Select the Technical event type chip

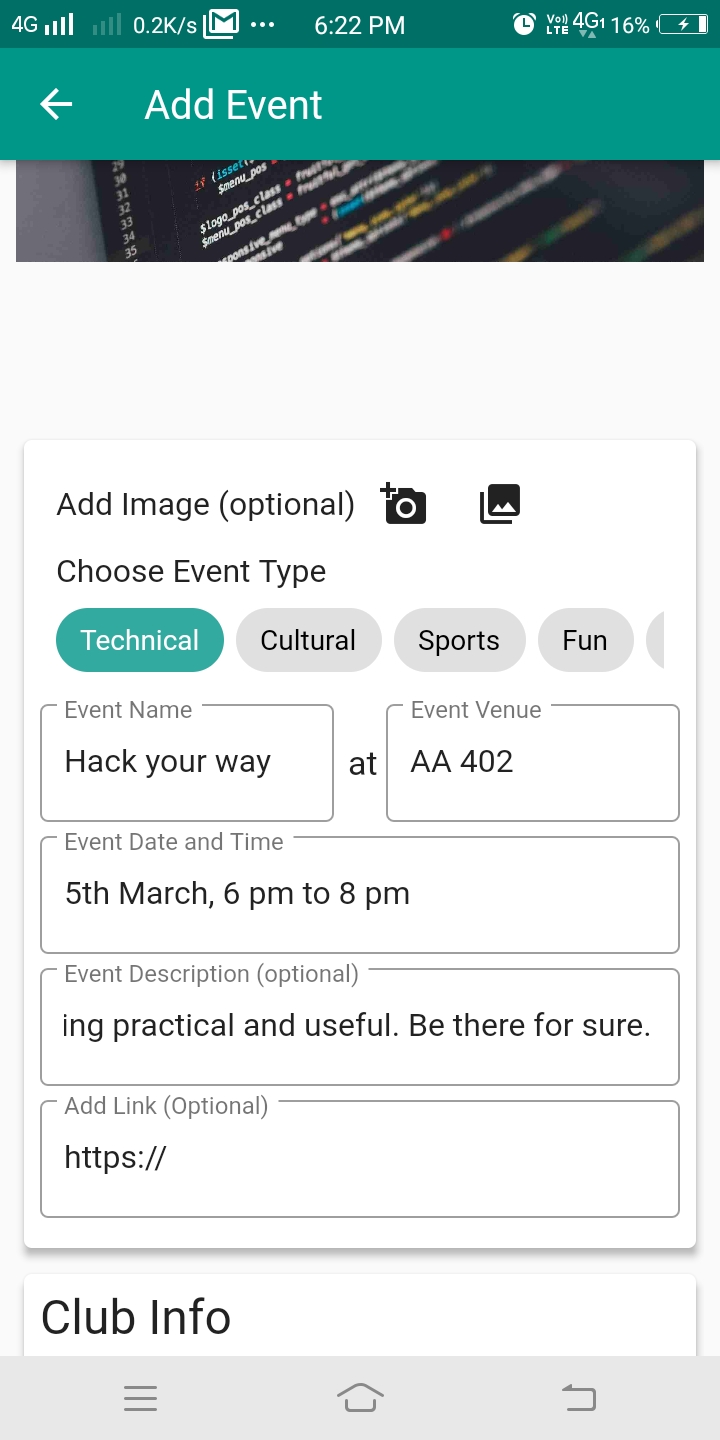click(140, 640)
